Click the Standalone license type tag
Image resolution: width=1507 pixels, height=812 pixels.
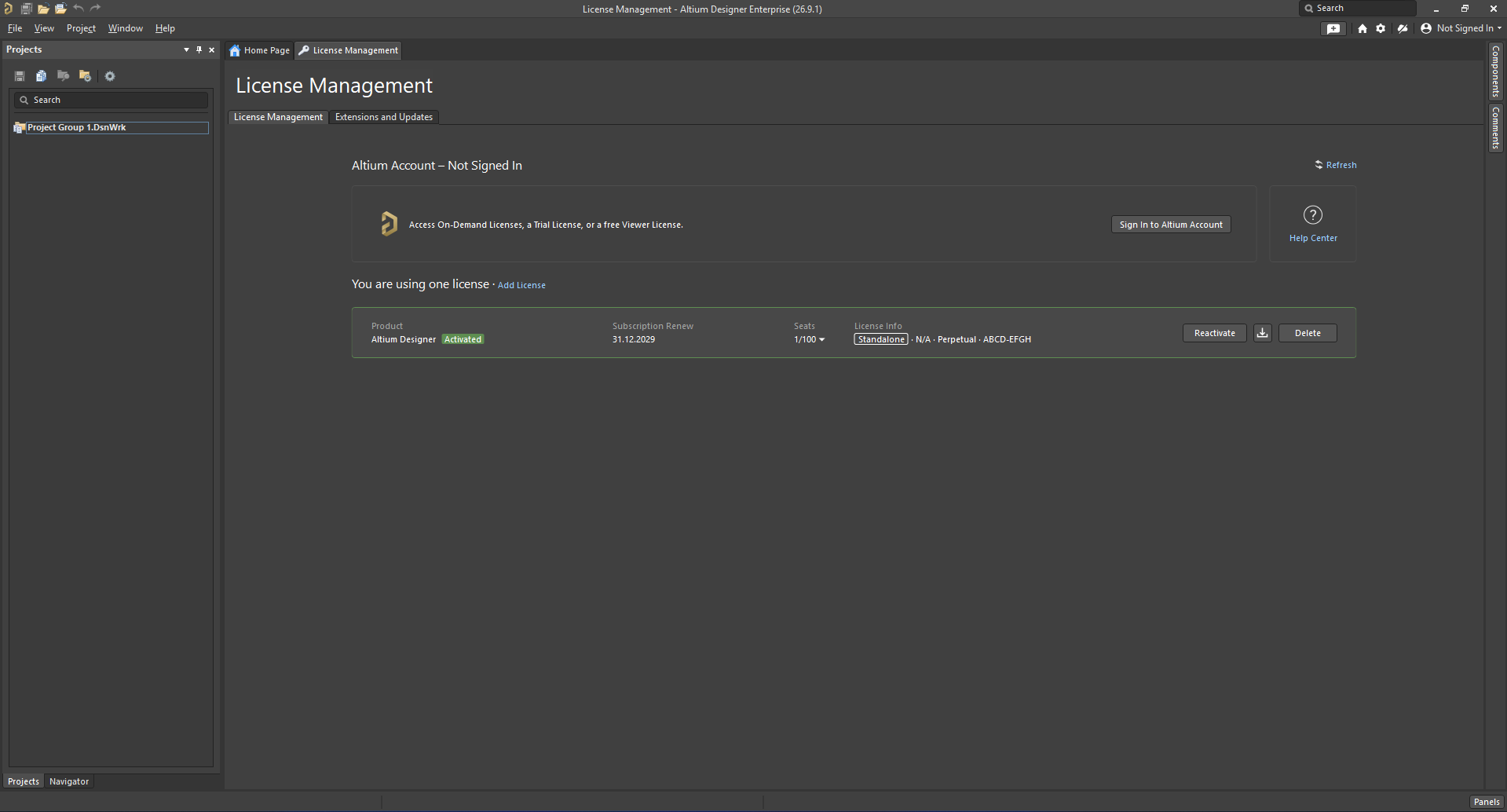click(881, 339)
